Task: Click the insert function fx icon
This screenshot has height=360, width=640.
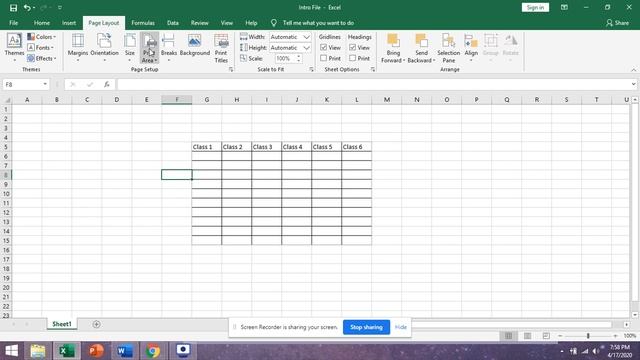Action: pos(107,84)
